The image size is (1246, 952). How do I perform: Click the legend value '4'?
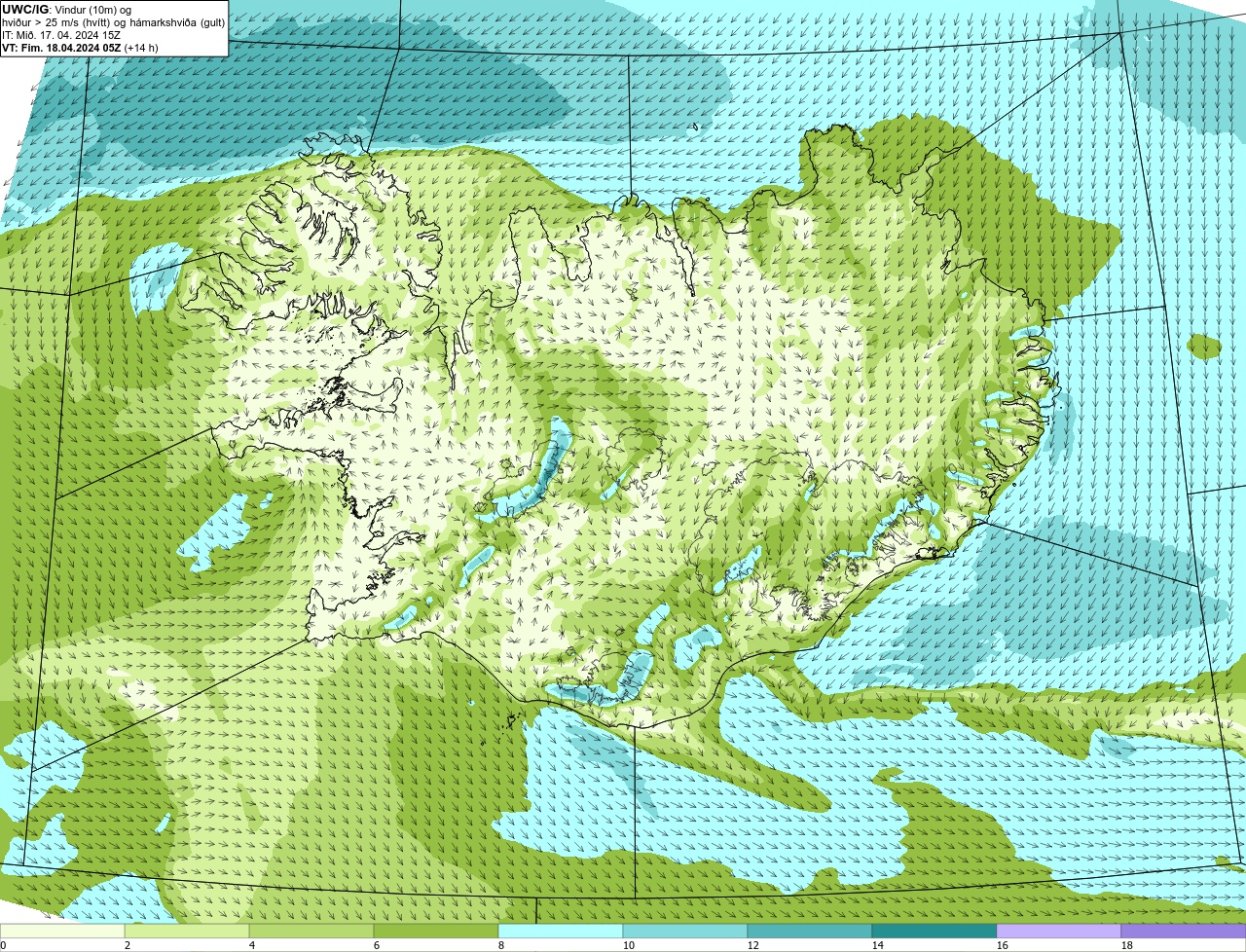coord(252,945)
